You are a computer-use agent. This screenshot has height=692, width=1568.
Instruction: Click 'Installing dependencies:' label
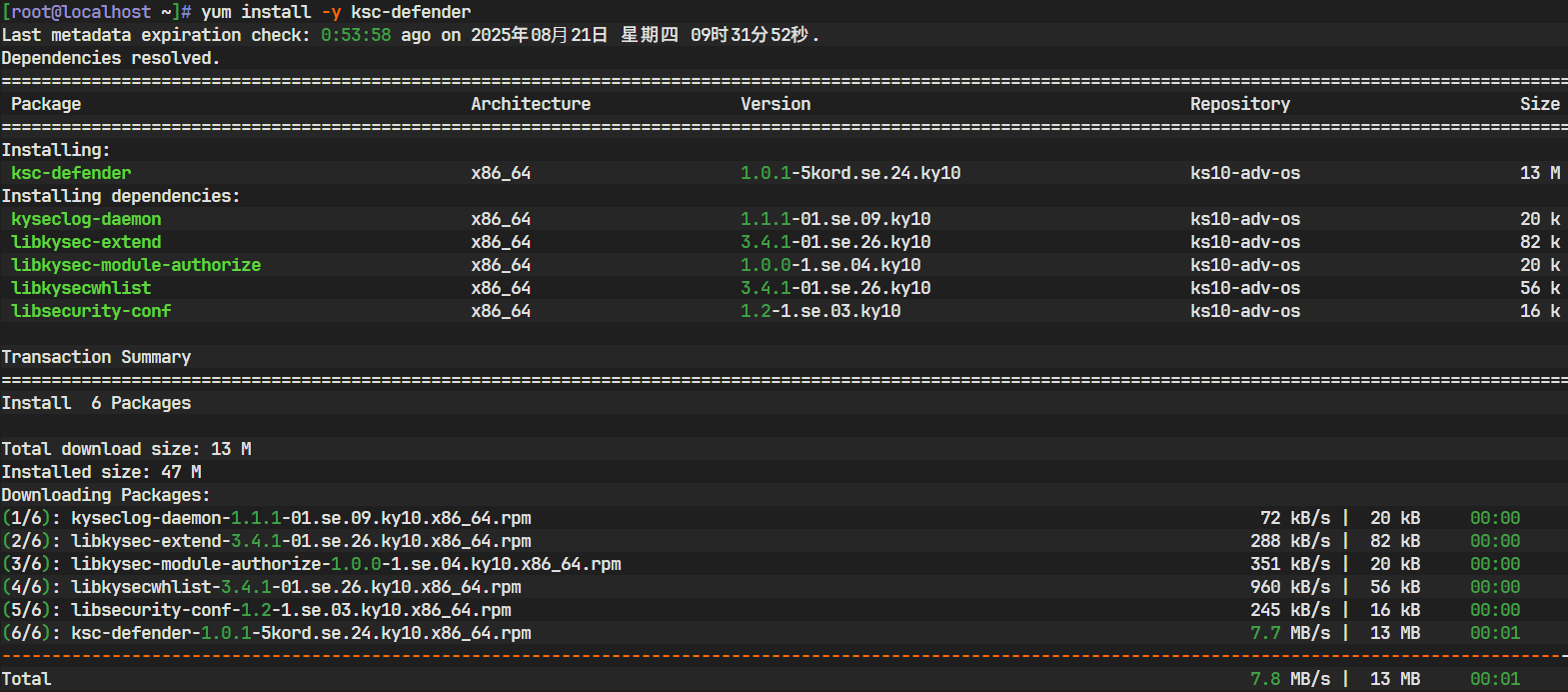click(121, 196)
